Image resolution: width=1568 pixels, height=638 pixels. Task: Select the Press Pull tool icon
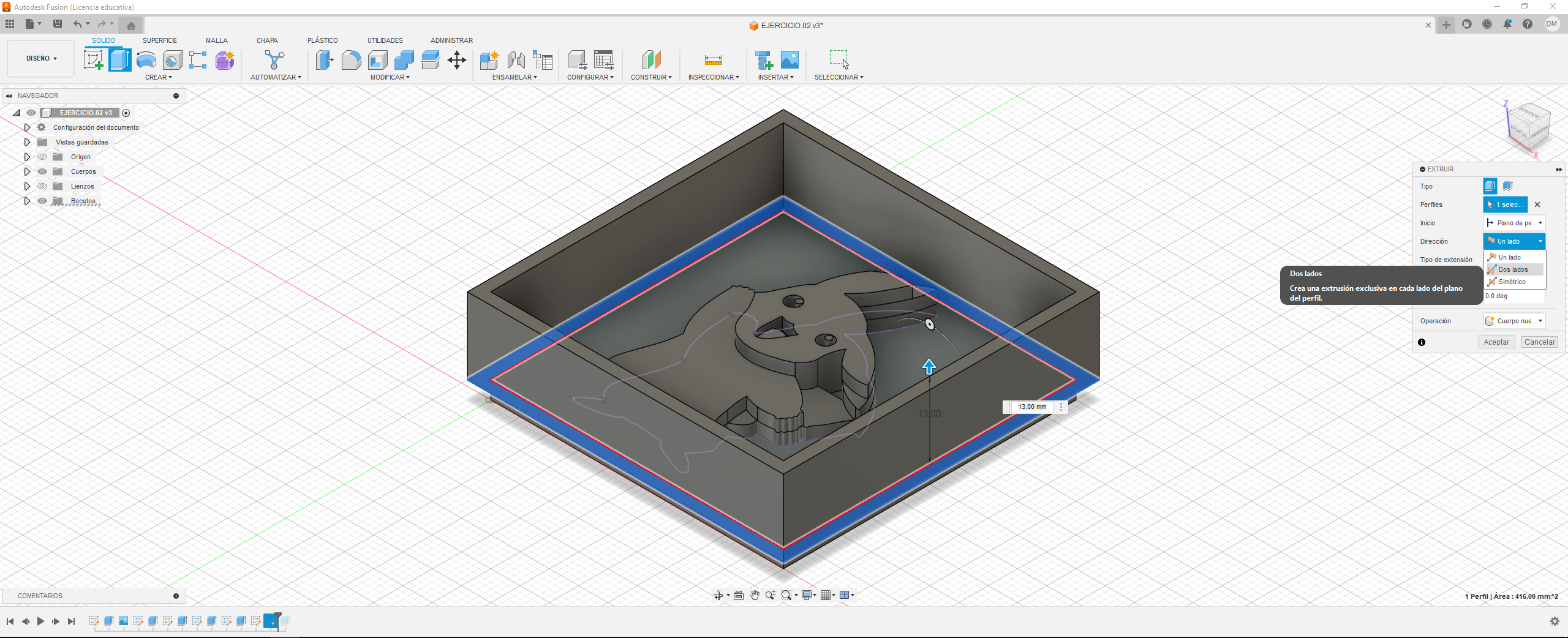[325, 60]
